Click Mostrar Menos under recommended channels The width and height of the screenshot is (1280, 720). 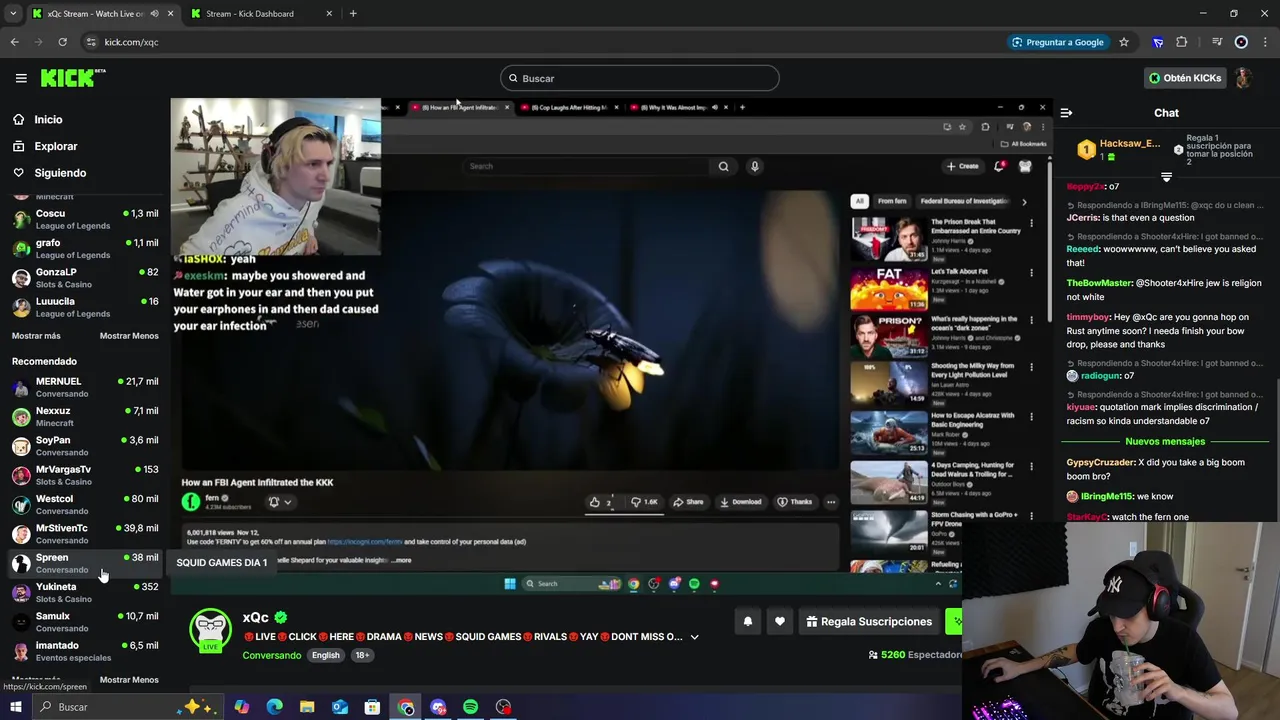coord(129,680)
